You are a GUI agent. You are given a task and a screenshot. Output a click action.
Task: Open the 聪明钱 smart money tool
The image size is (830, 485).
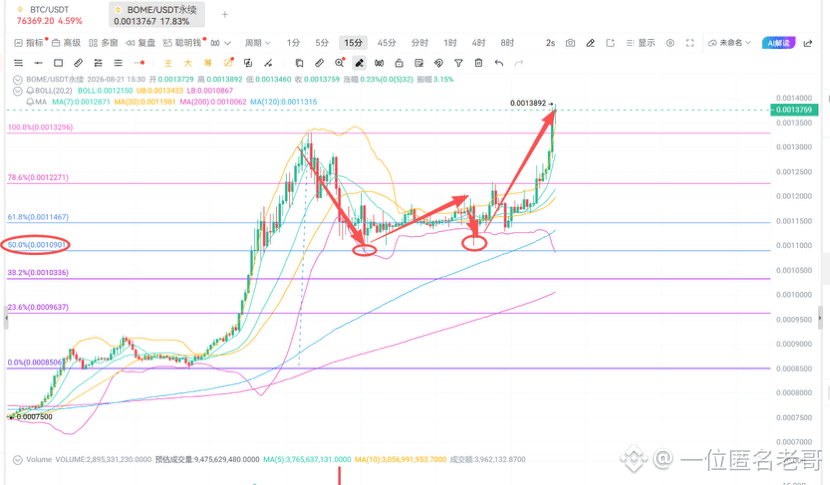tap(183, 43)
